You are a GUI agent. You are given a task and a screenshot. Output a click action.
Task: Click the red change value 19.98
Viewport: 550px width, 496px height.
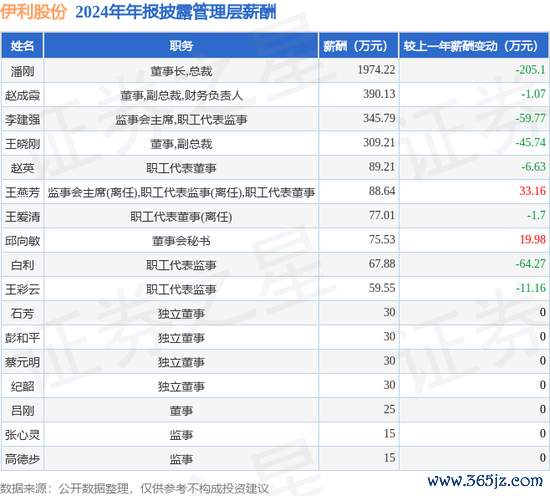tap(532, 239)
